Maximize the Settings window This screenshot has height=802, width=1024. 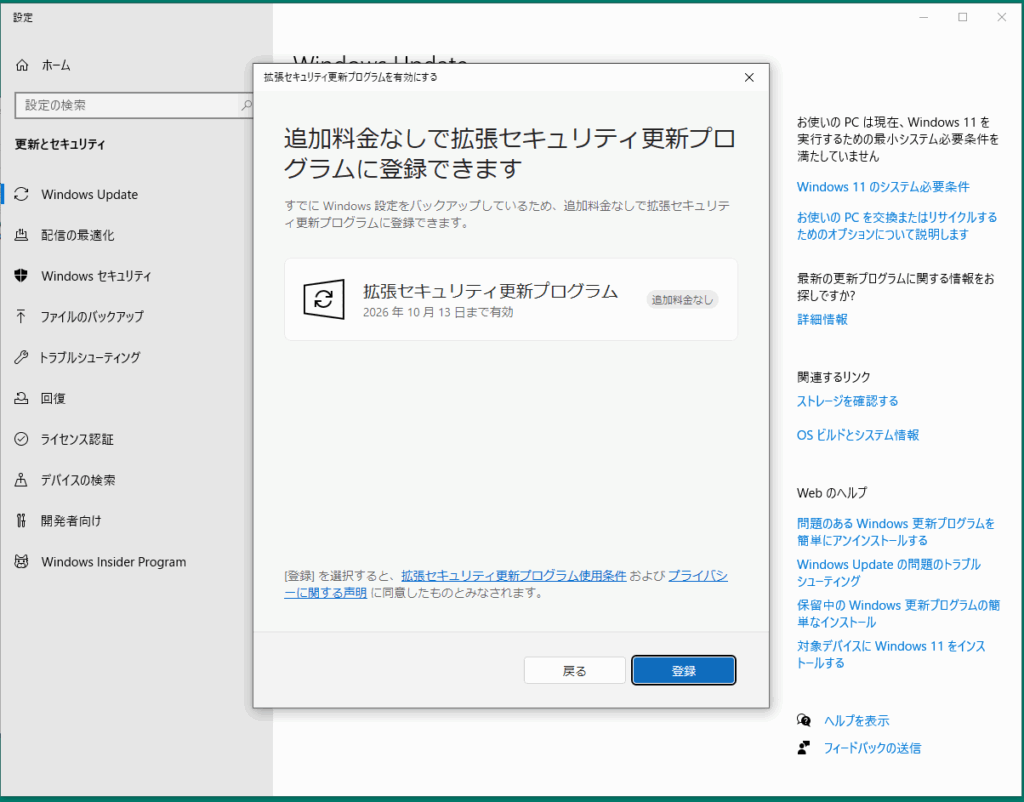pyautogui.click(x=963, y=18)
